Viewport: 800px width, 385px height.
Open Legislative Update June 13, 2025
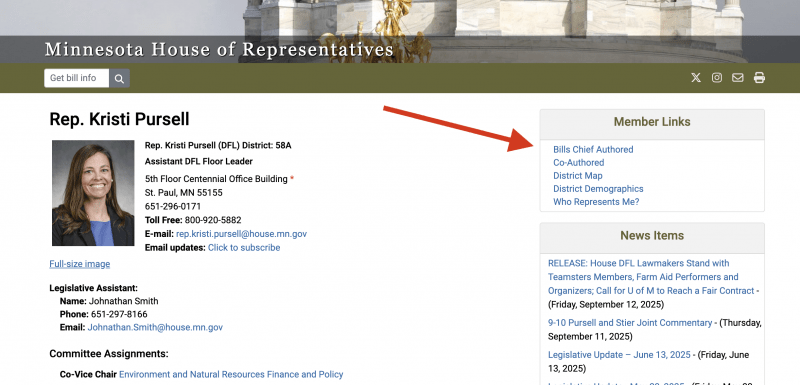pyautogui.click(x=619, y=355)
